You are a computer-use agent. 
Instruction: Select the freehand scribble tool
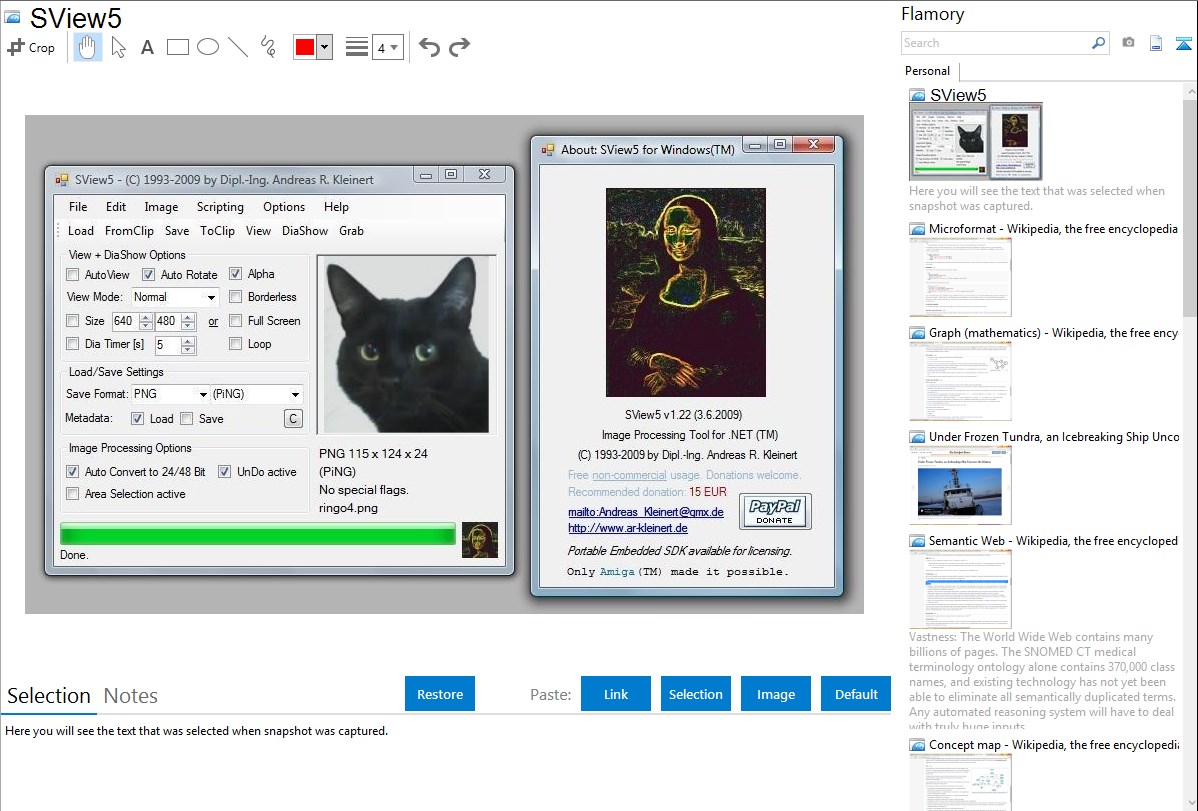[268, 47]
